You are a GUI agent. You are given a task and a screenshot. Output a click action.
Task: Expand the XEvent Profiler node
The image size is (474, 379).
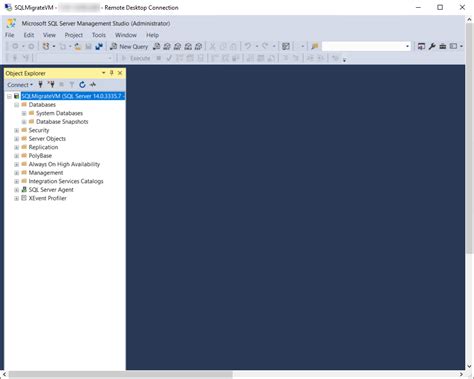click(16, 198)
